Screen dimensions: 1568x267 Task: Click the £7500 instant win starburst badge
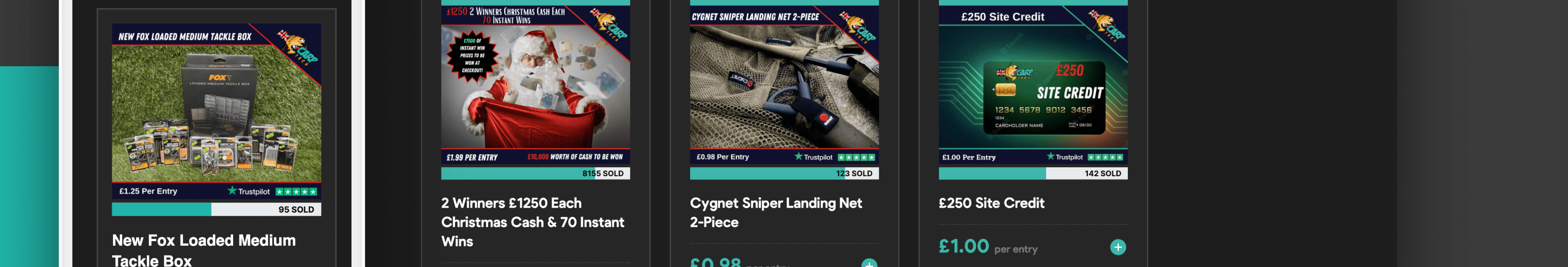click(472, 56)
